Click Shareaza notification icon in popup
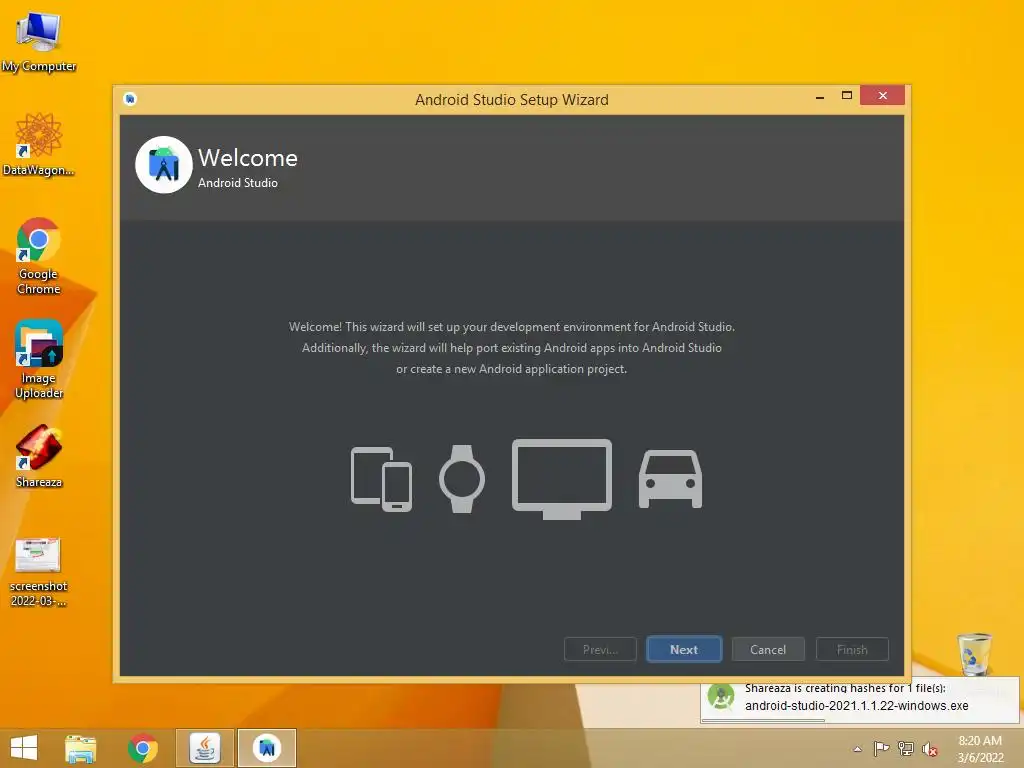Image resolution: width=1024 pixels, height=768 pixels. click(721, 697)
